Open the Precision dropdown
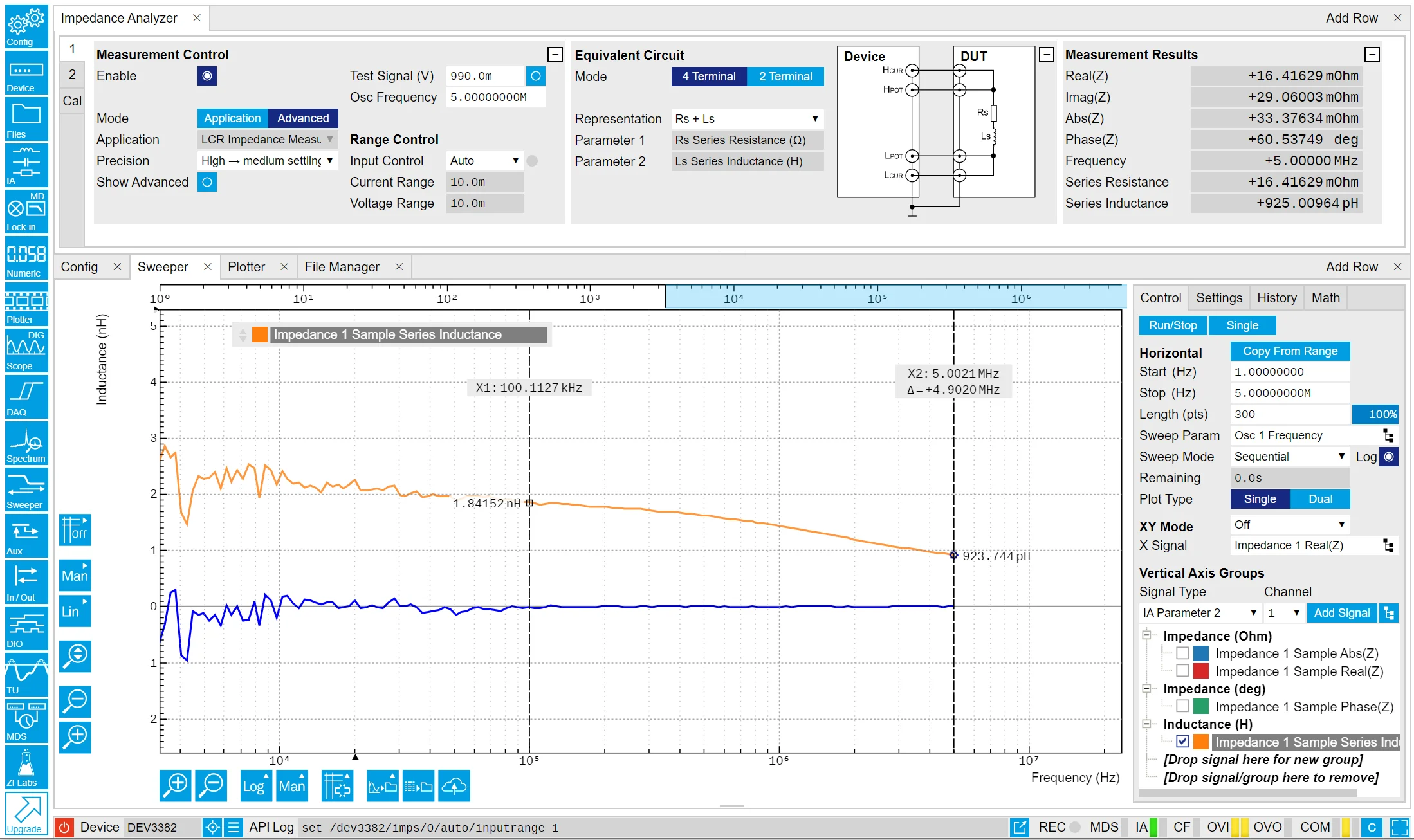 [x=267, y=161]
